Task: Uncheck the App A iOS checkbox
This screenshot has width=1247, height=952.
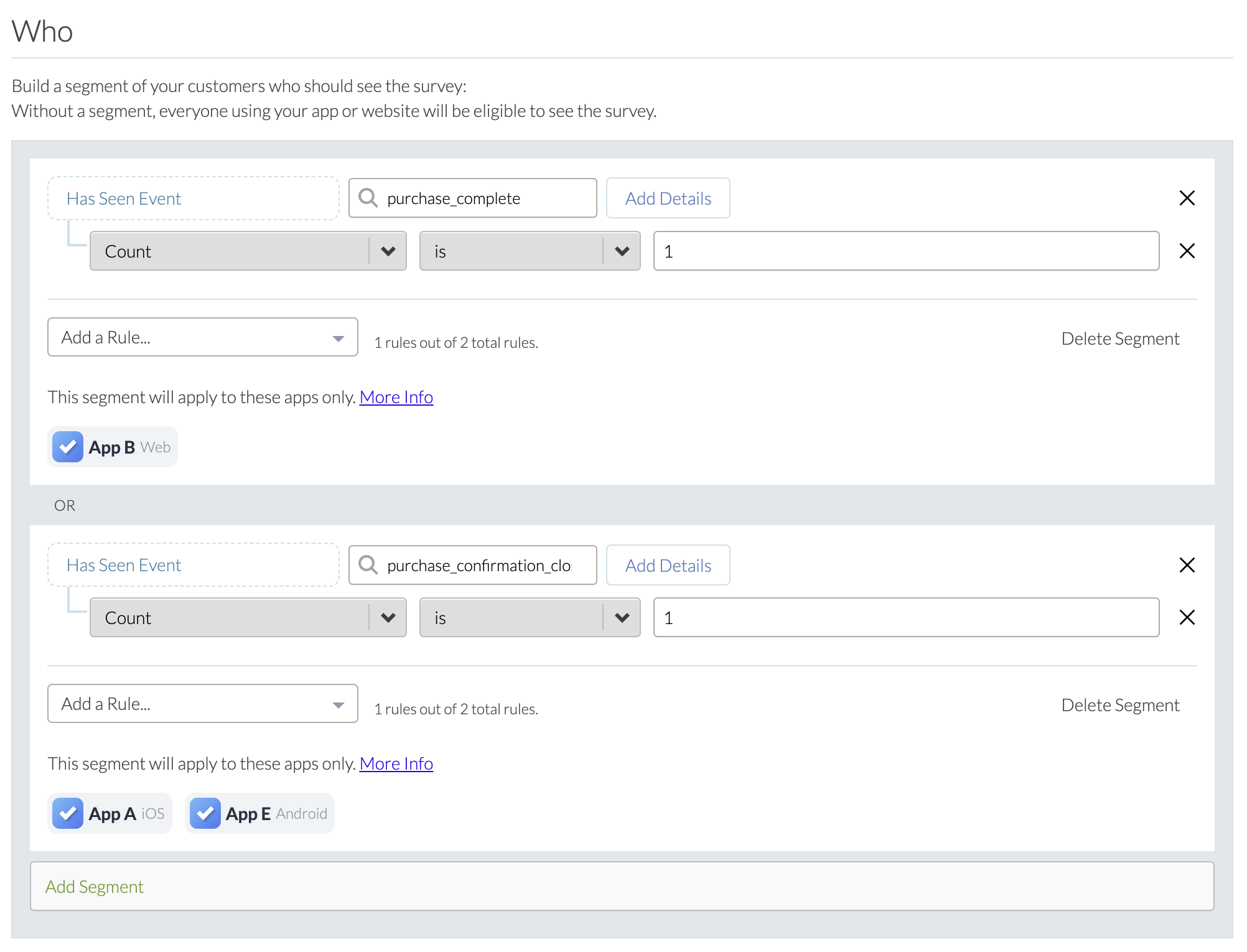Action: click(68, 813)
